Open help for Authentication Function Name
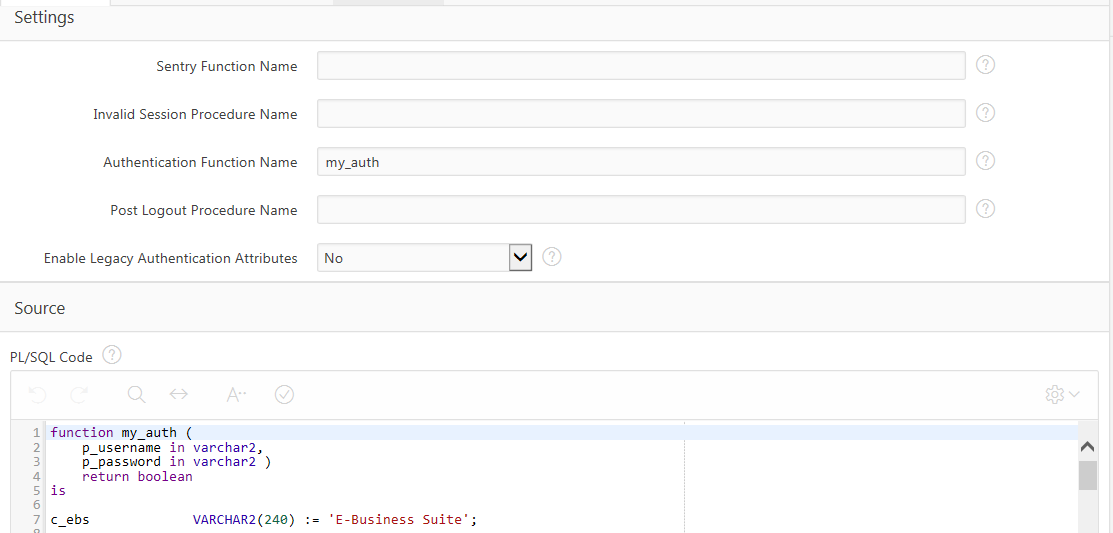The height and width of the screenshot is (533, 1113). click(985, 161)
